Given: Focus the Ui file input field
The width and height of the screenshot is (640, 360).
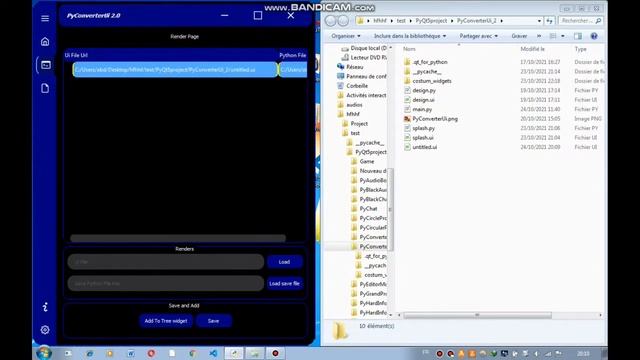Looking at the screenshot, I should coord(166,262).
